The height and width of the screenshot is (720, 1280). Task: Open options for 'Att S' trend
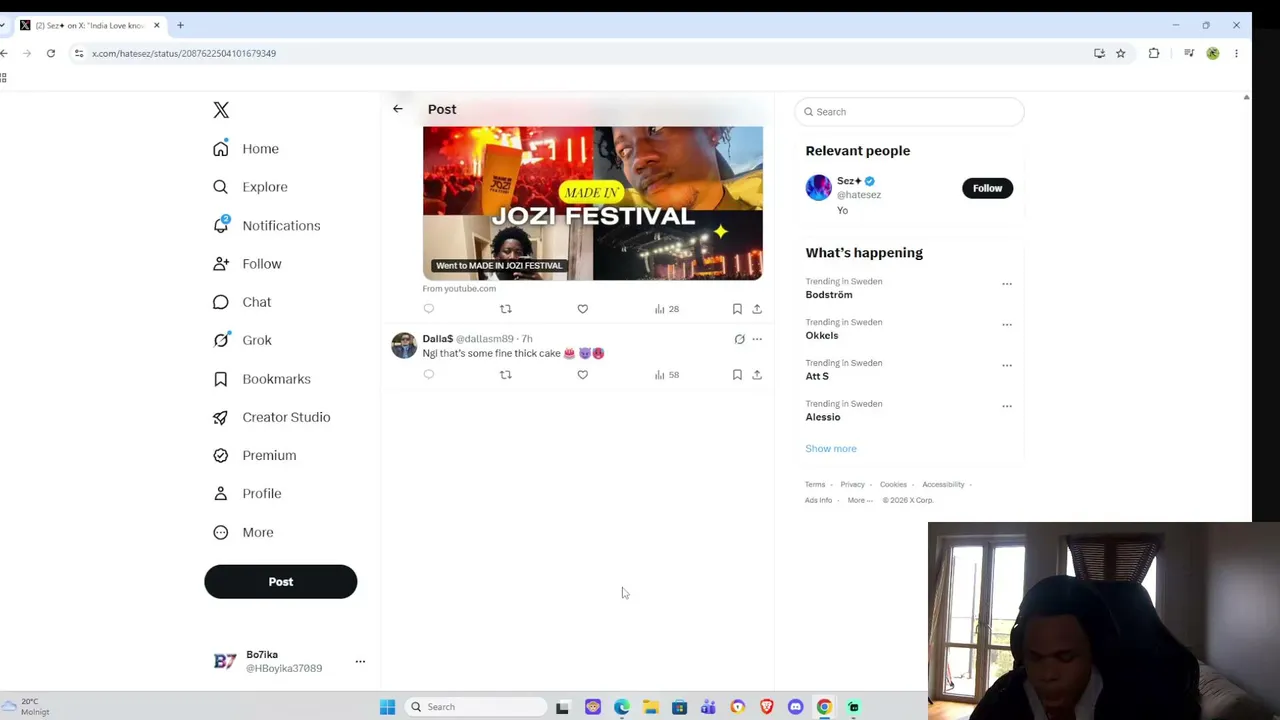1007,366
